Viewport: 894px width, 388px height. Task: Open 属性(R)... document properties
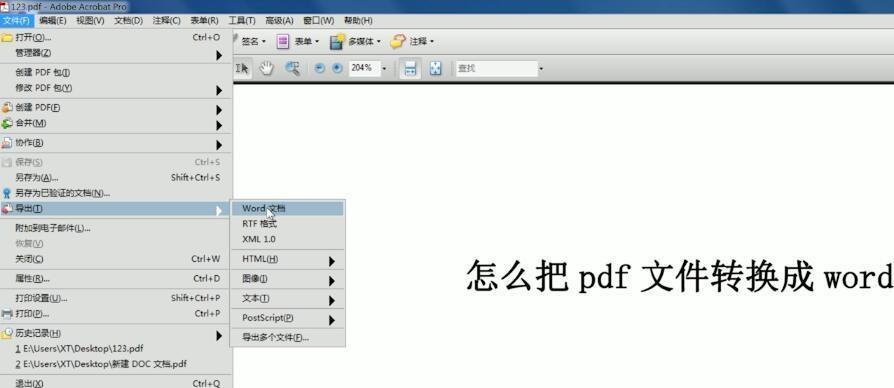tap(116, 279)
